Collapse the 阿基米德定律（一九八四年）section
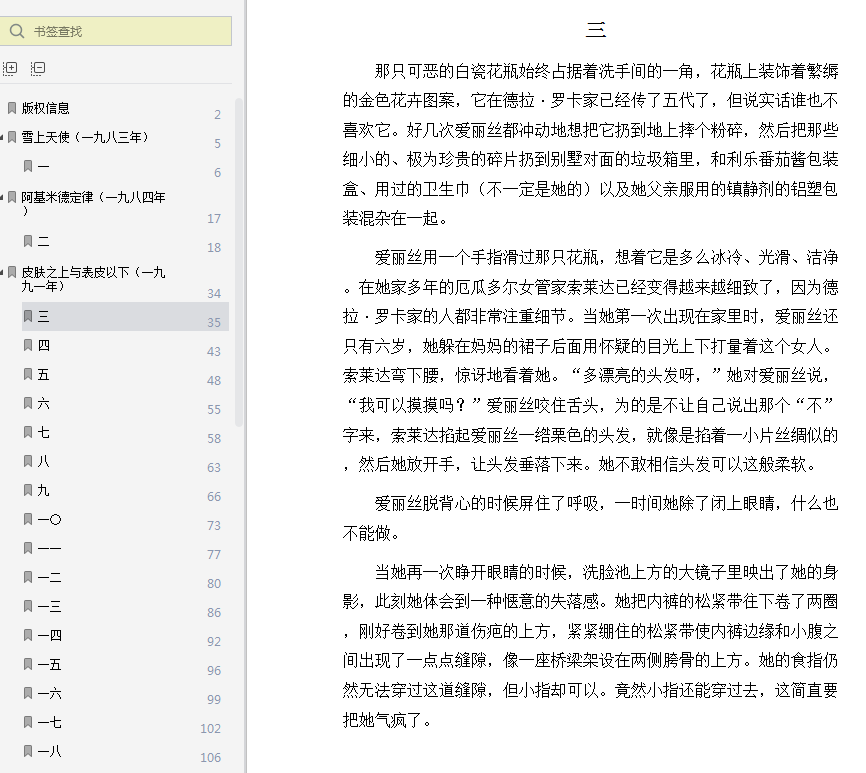This screenshot has height=773, width=866. (2, 197)
